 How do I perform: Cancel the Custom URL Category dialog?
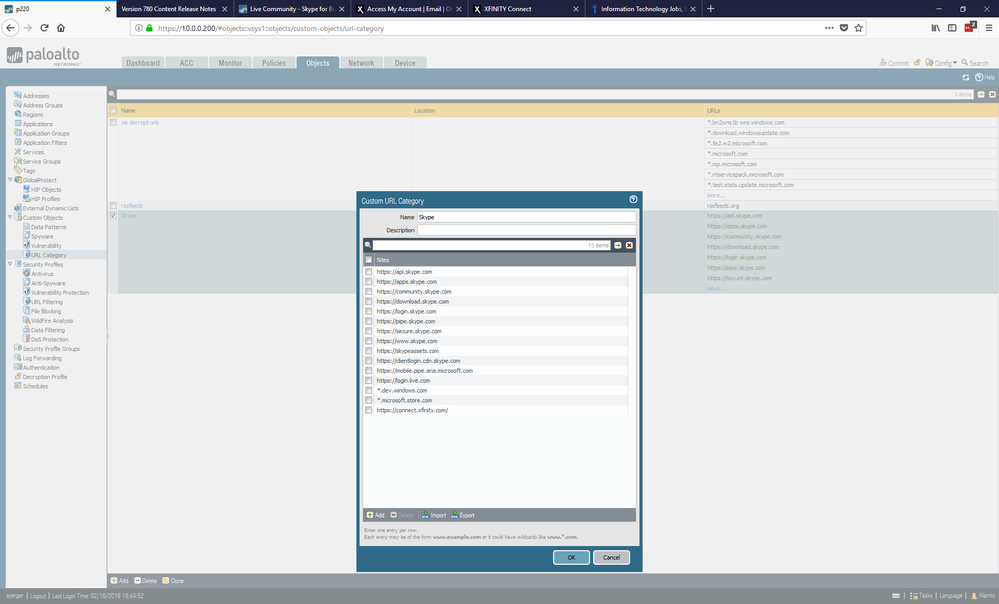click(611, 557)
